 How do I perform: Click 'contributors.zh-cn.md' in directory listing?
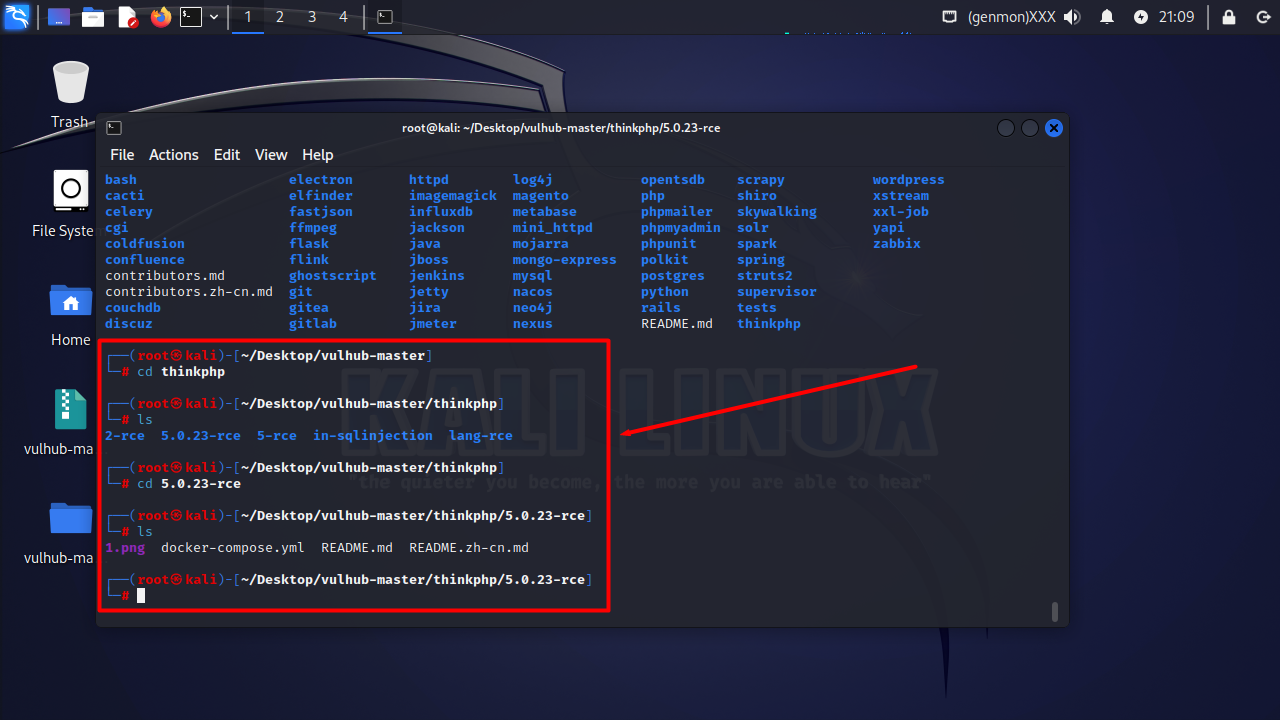(189, 291)
